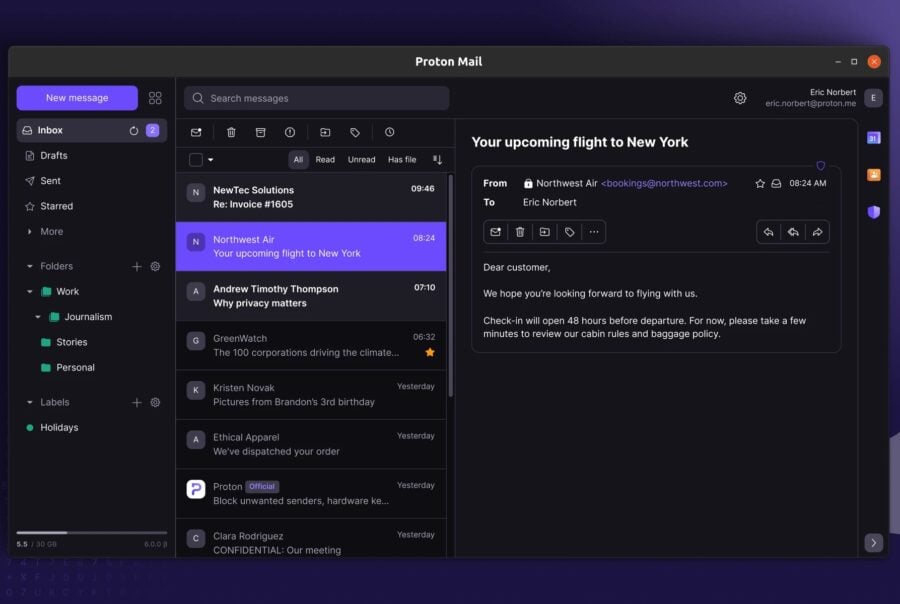Click the message list vertical scrollbar
Screen dimensions: 900x604
pos(451,285)
